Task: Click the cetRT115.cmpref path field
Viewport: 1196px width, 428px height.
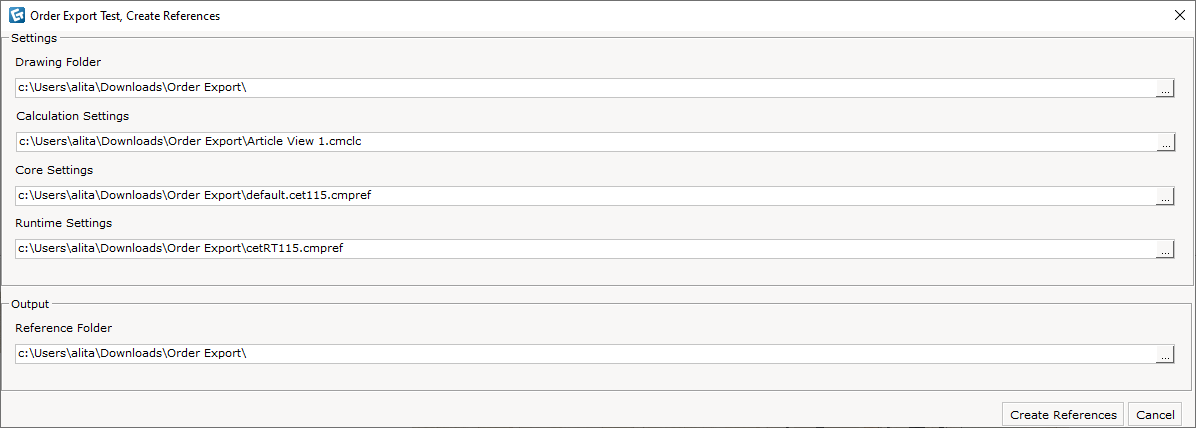Action: (586, 248)
